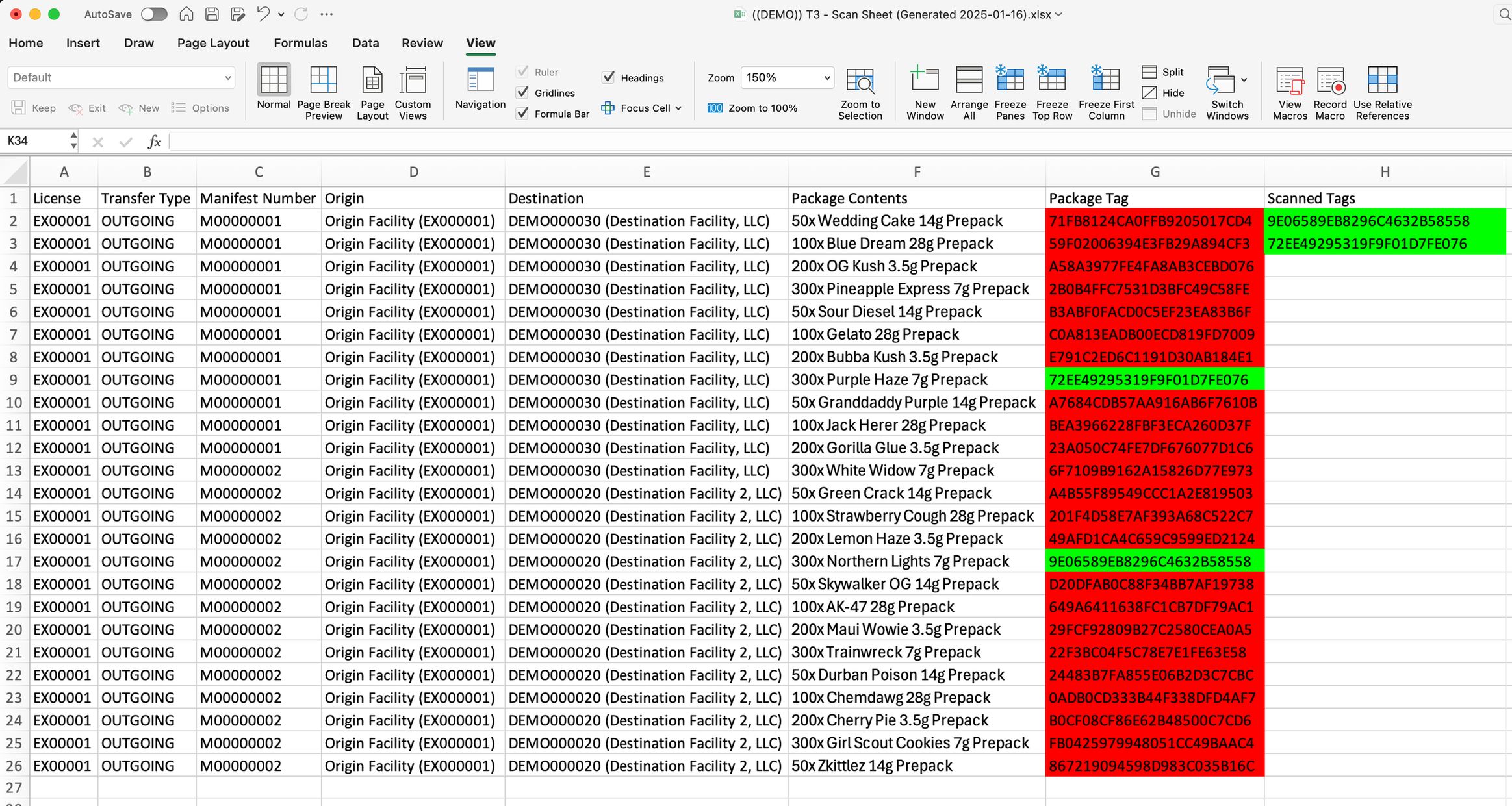This screenshot has width=1512, height=806.
Task: Toggle the Gridlines checkbox
Action: (x=522, y=93)
